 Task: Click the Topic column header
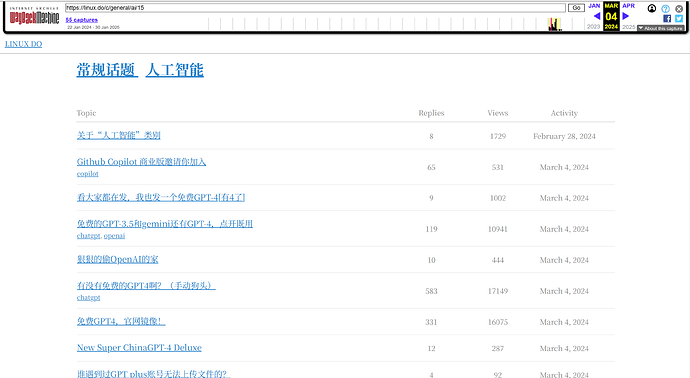86,113
